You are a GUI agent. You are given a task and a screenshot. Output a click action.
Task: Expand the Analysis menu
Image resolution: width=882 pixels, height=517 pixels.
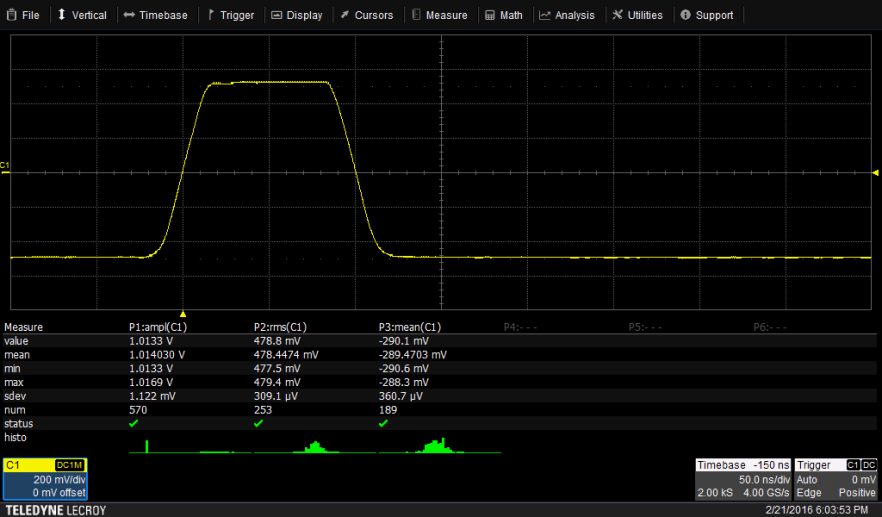click(x=567, y=15)
